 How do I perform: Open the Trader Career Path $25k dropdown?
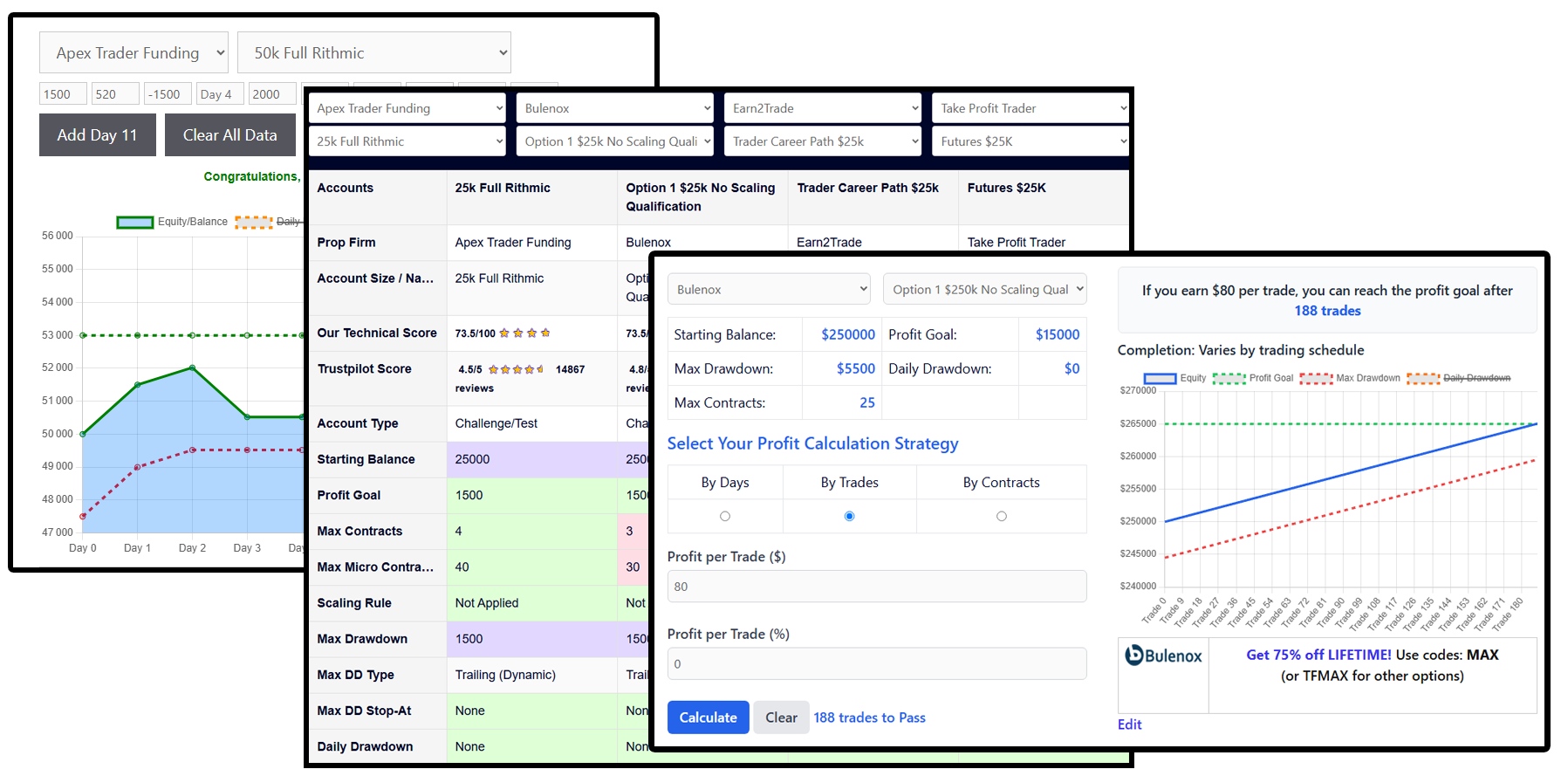pyautogui.click(x=823, y=141)
